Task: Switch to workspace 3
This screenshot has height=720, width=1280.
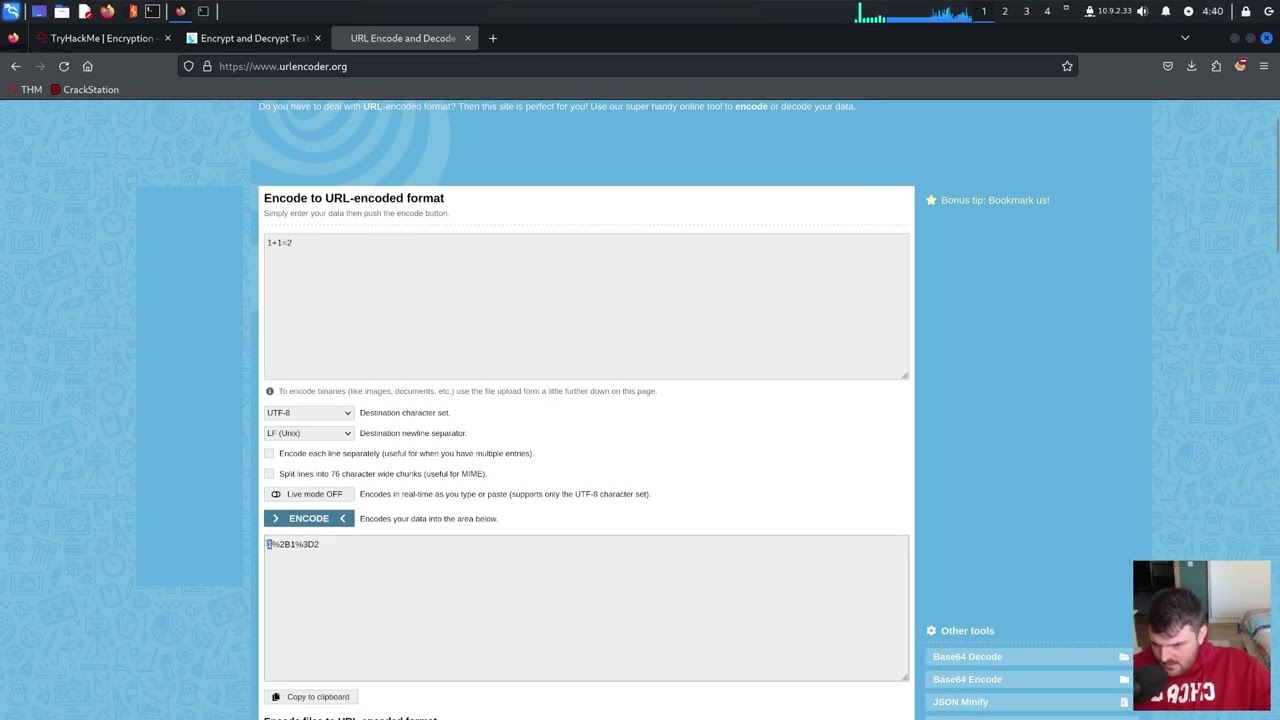Action: click(1026, 11)
